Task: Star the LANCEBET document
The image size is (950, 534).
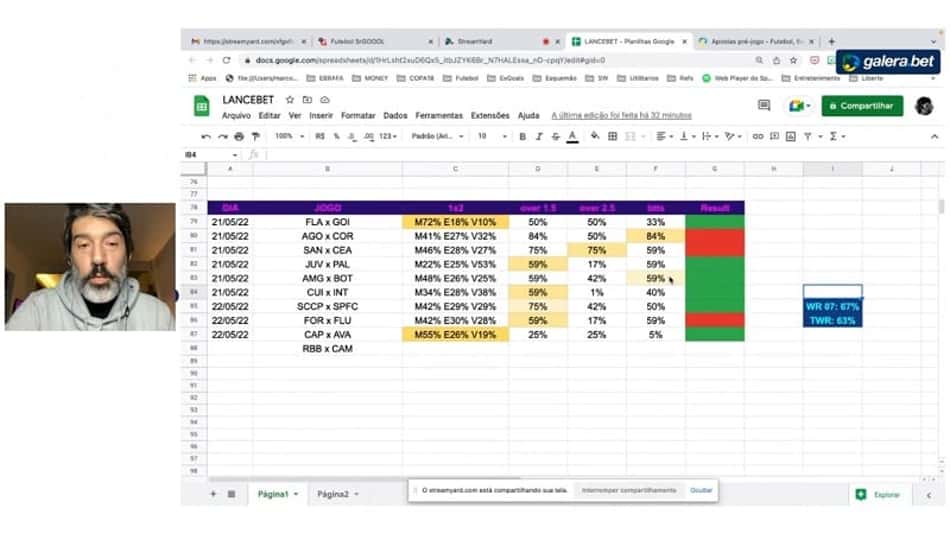Action: pos(290,99)
